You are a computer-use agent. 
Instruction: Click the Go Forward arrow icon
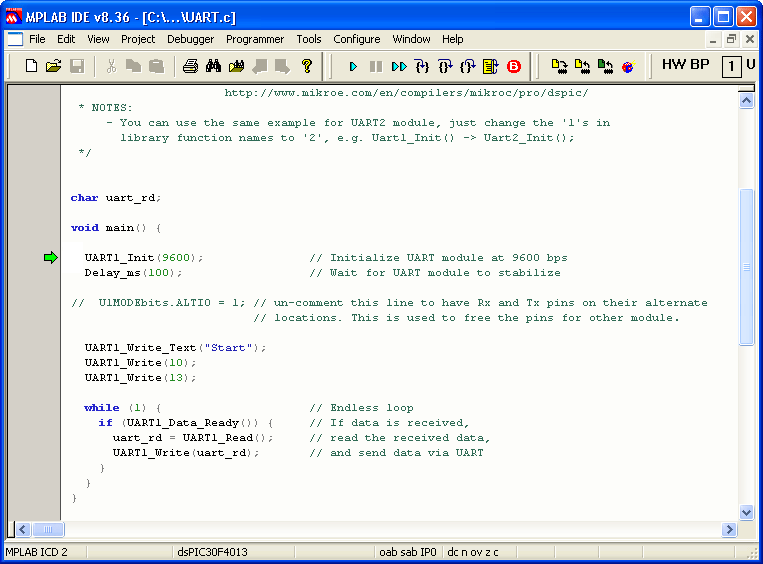pyautogui.click(x=282, y=66)
